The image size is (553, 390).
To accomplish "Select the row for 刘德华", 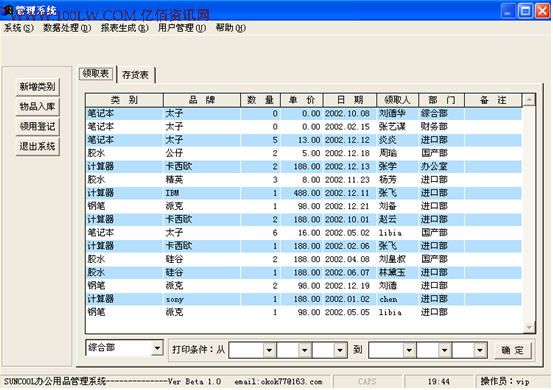I will point(304,114).
